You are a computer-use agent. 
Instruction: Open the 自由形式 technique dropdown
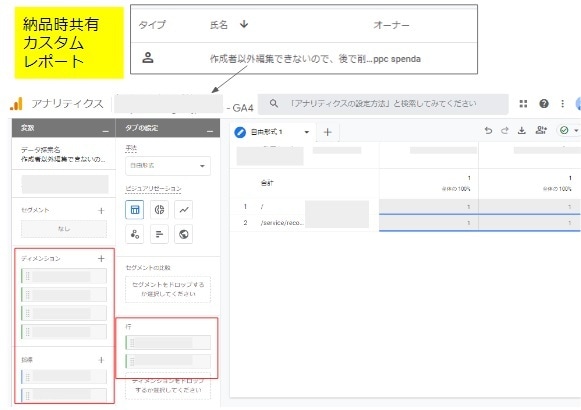coord(168,166)
